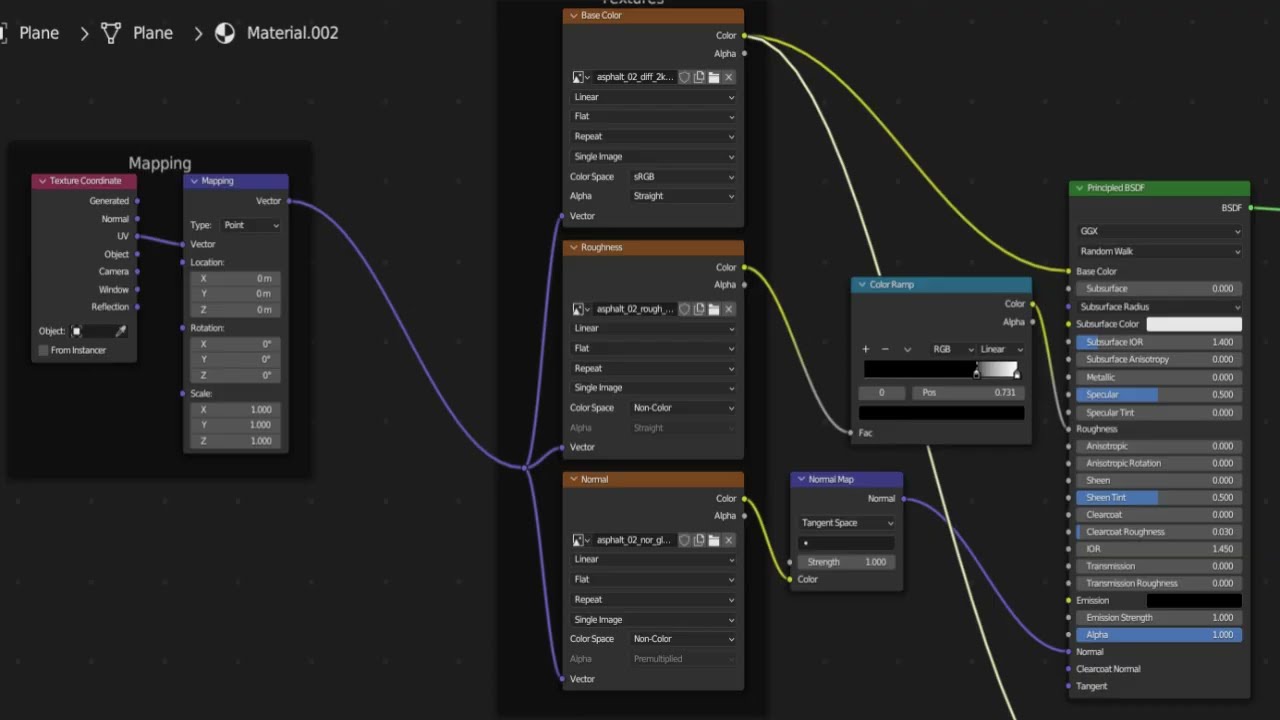This screenshot has width=1280, height=720.
Task: Click the Object field in Texture Coordinate node
Action: point(99,331)
